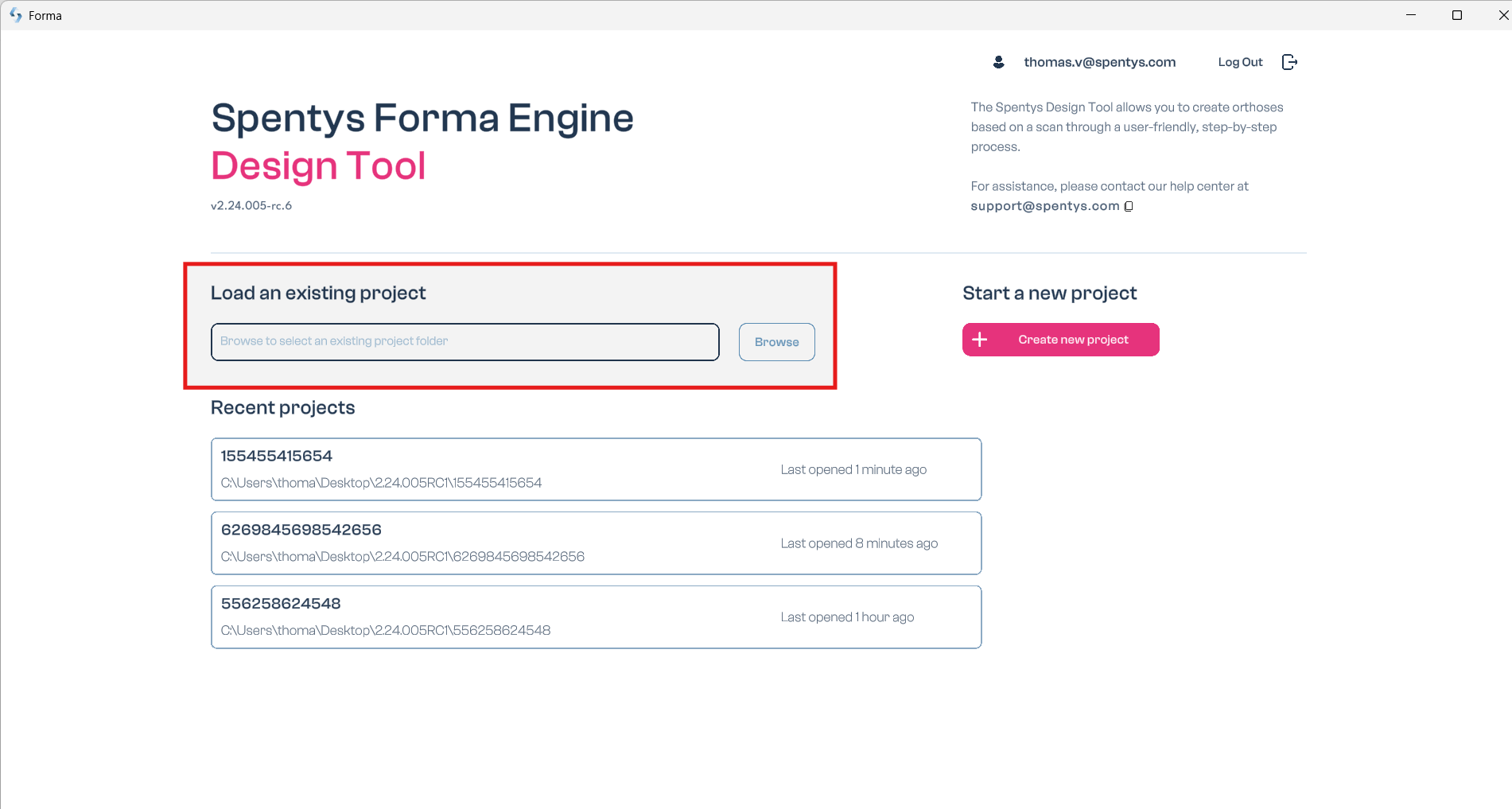The height and width of the screenshot is (809, 1512).
Task: Click 'Last opened 8 minutes ago' text
Action: (x=859, y=543)
